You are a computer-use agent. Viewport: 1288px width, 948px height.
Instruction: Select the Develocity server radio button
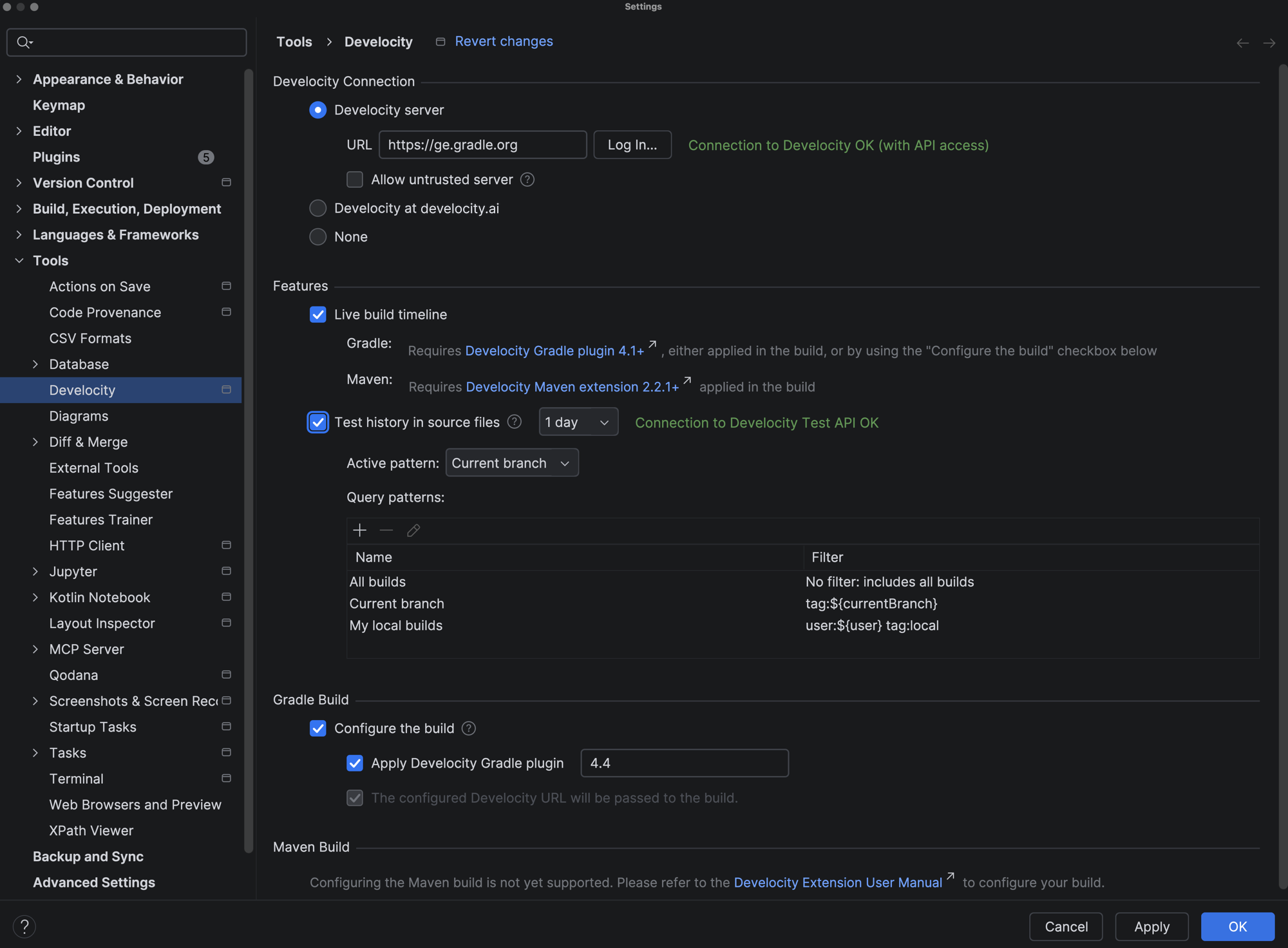[318, 110]
